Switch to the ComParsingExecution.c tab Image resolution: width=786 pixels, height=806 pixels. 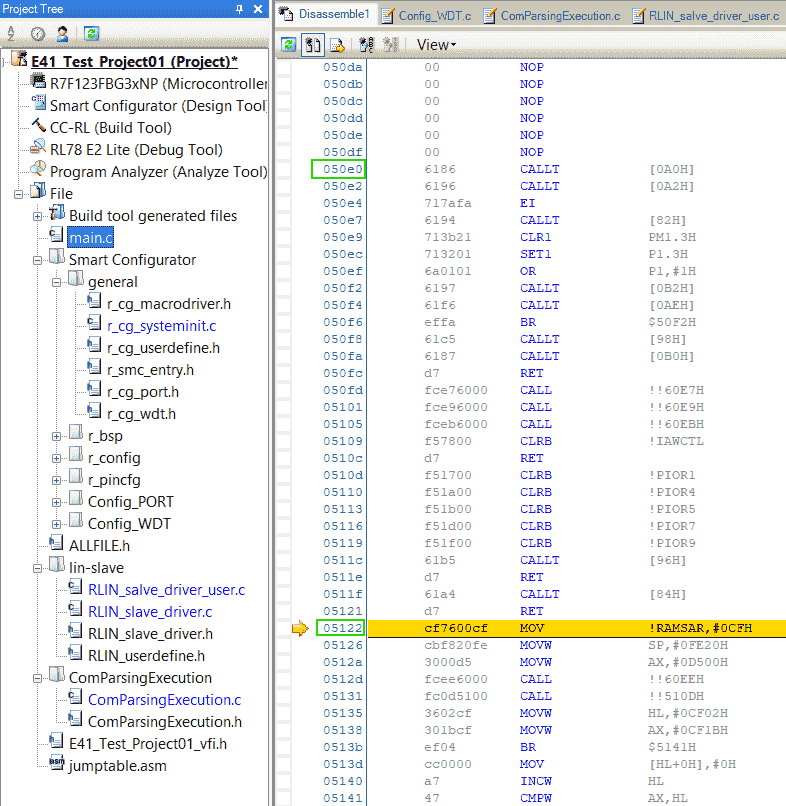[x=558, y=15]
